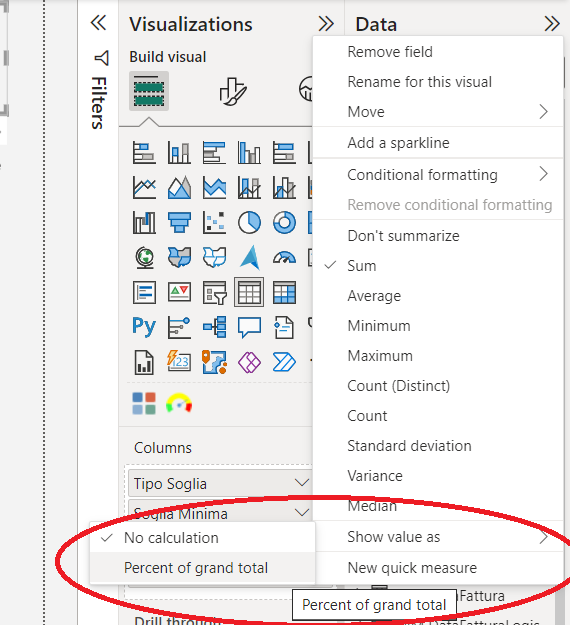570x625 pixels.
Task: Select the table visual
Action: 249,292
